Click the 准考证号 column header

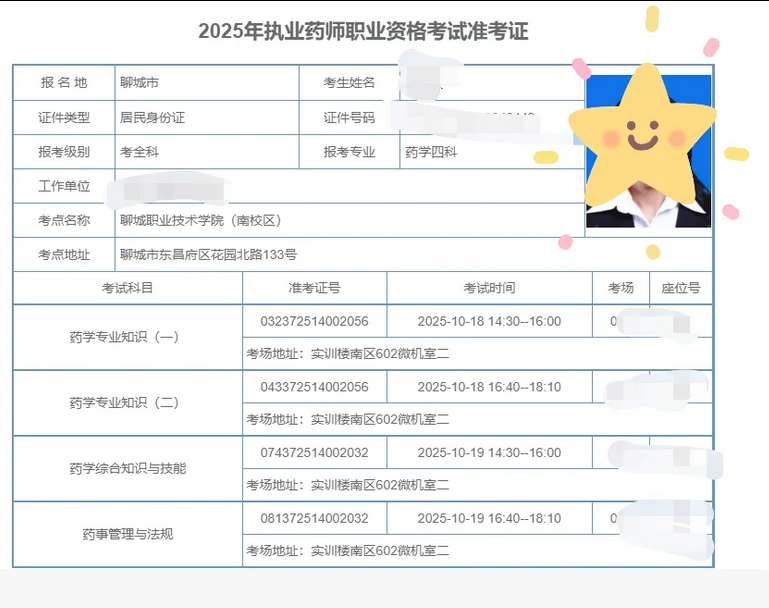(x=314, y=288)
